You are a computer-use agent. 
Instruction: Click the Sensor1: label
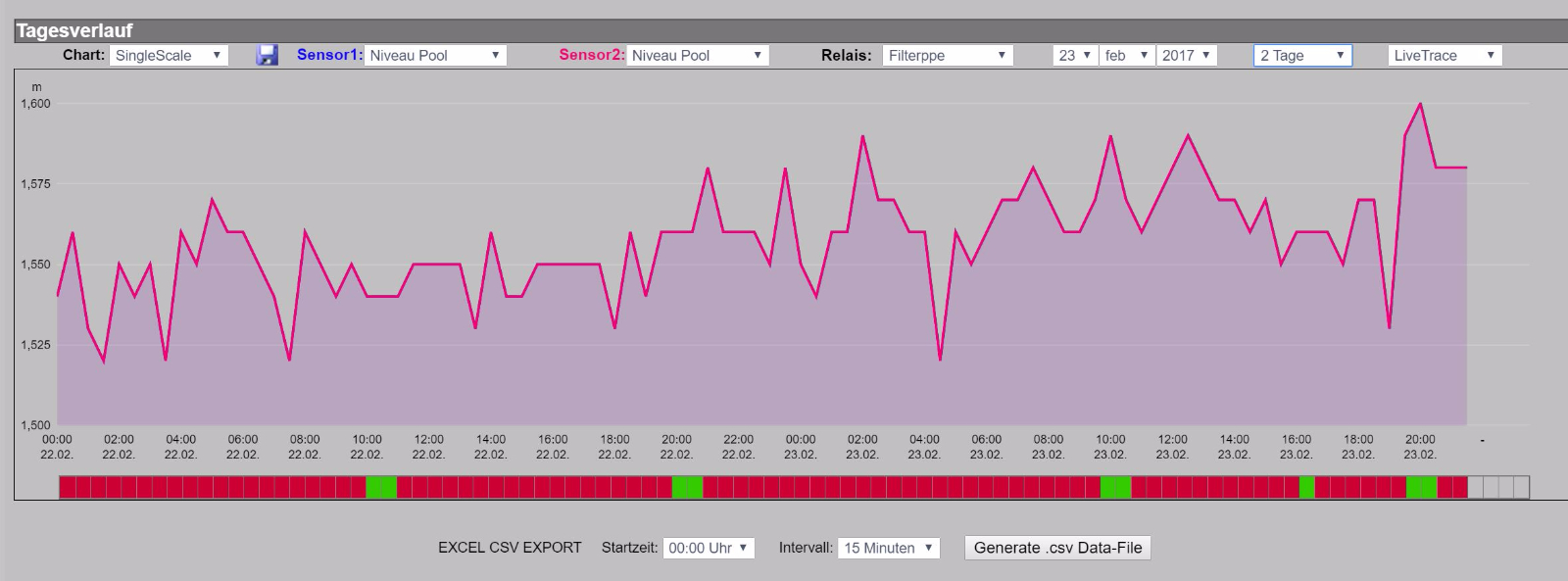329,55
